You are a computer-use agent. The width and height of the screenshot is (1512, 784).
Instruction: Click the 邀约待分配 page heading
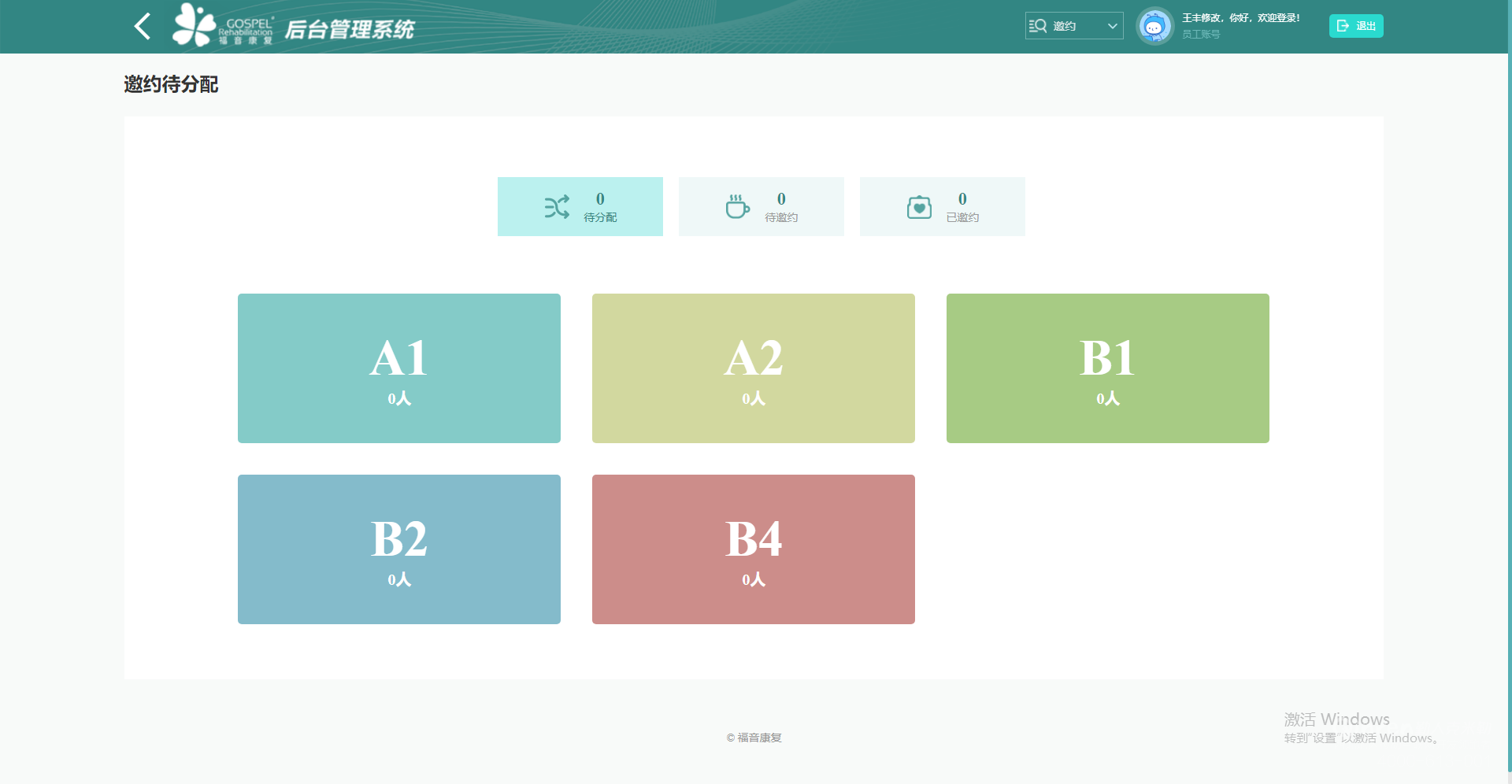tap(171, 84)
